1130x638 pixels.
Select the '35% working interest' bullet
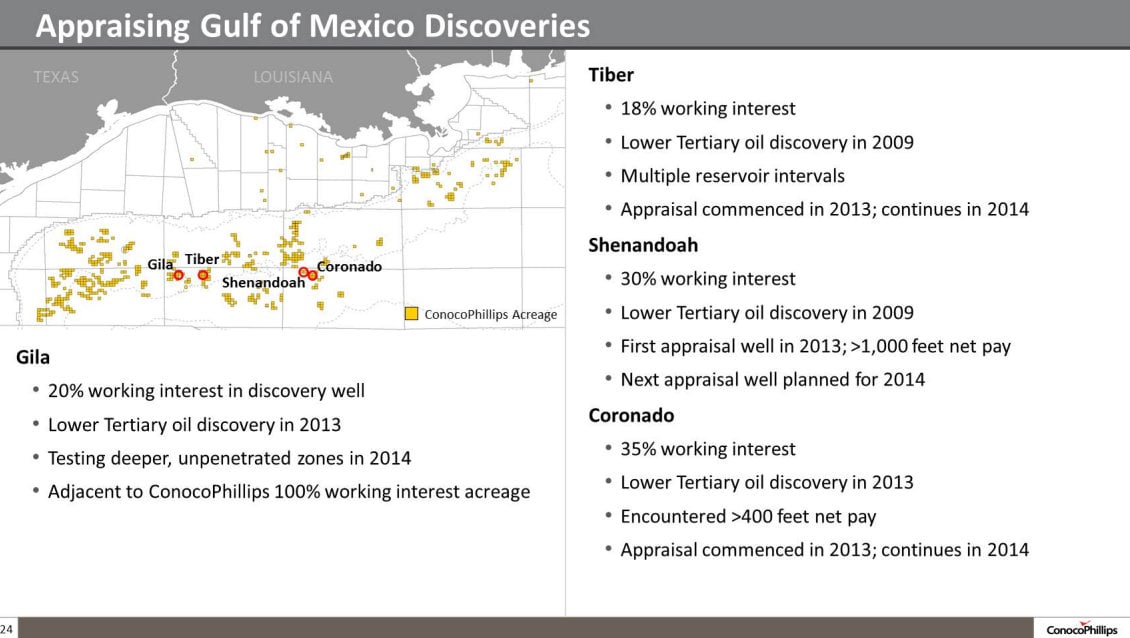tap(708, 449)
